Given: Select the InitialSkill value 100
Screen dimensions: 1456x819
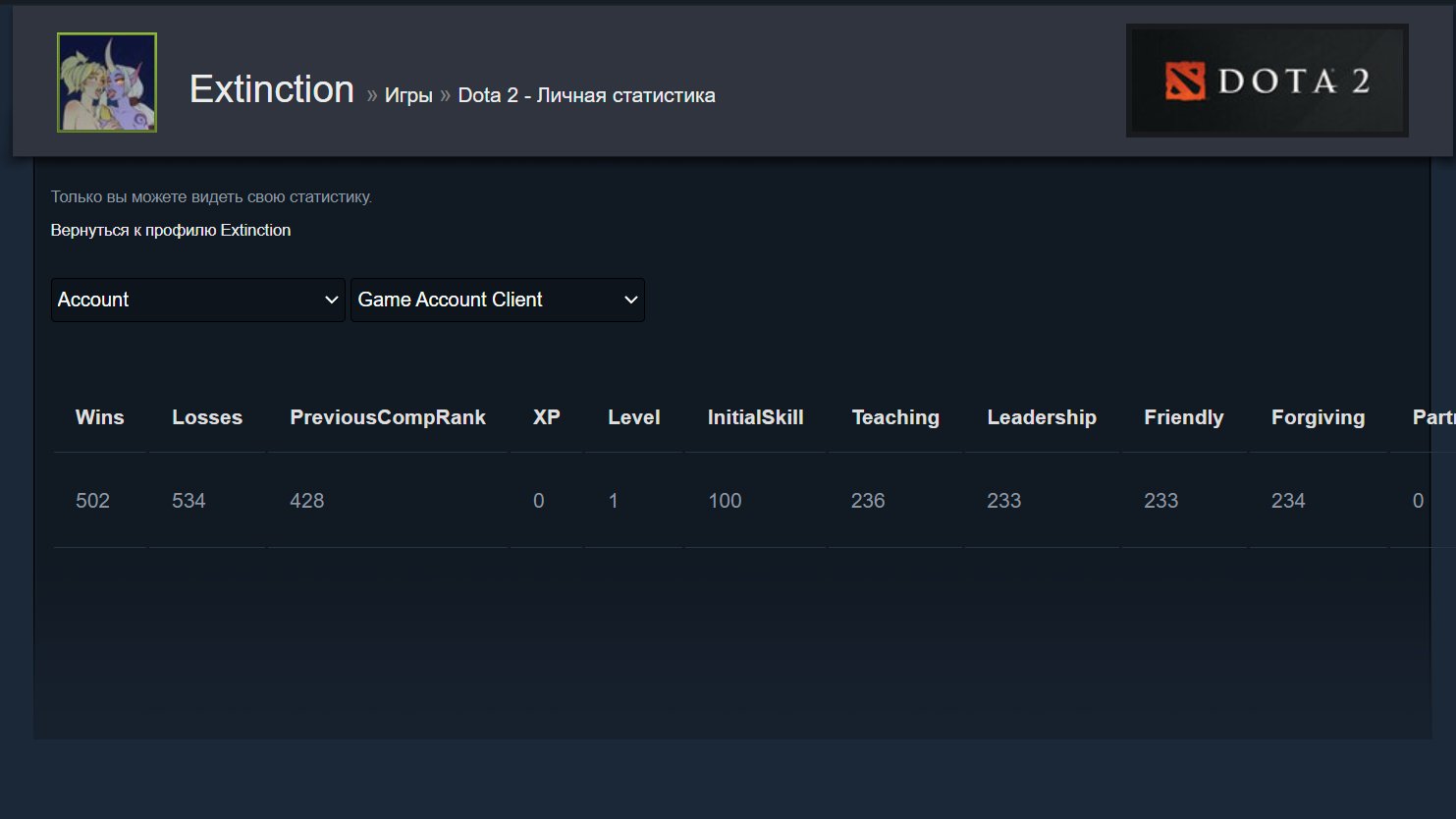Looking at the screenshot, I should tap(725, 501).
